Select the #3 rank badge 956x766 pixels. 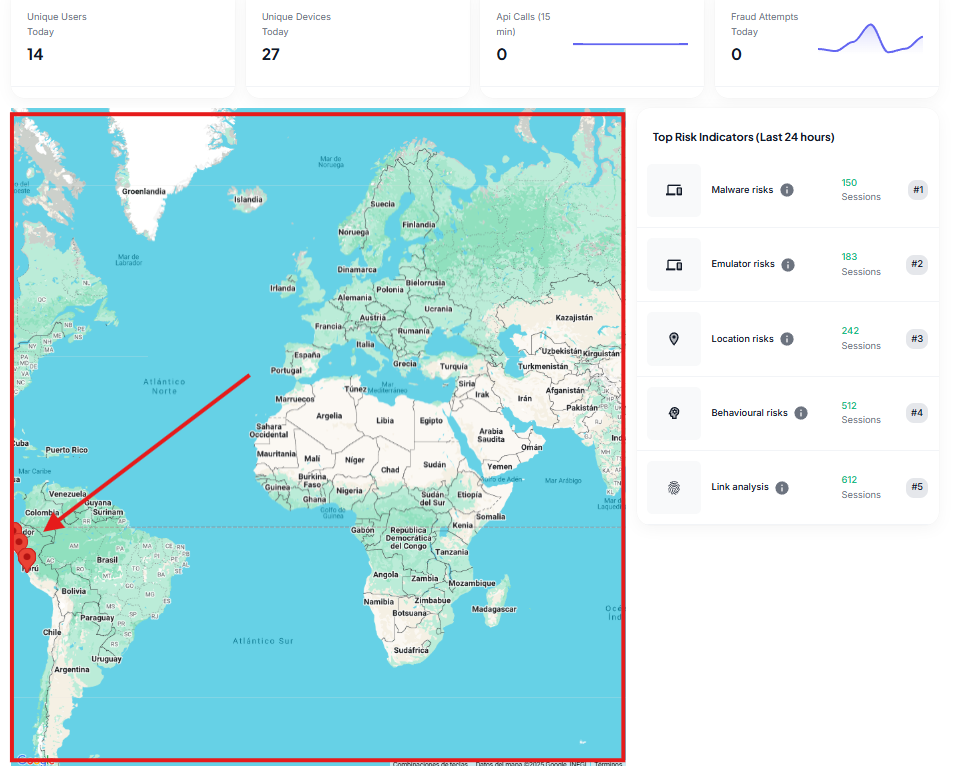click(x=917, y=338)
